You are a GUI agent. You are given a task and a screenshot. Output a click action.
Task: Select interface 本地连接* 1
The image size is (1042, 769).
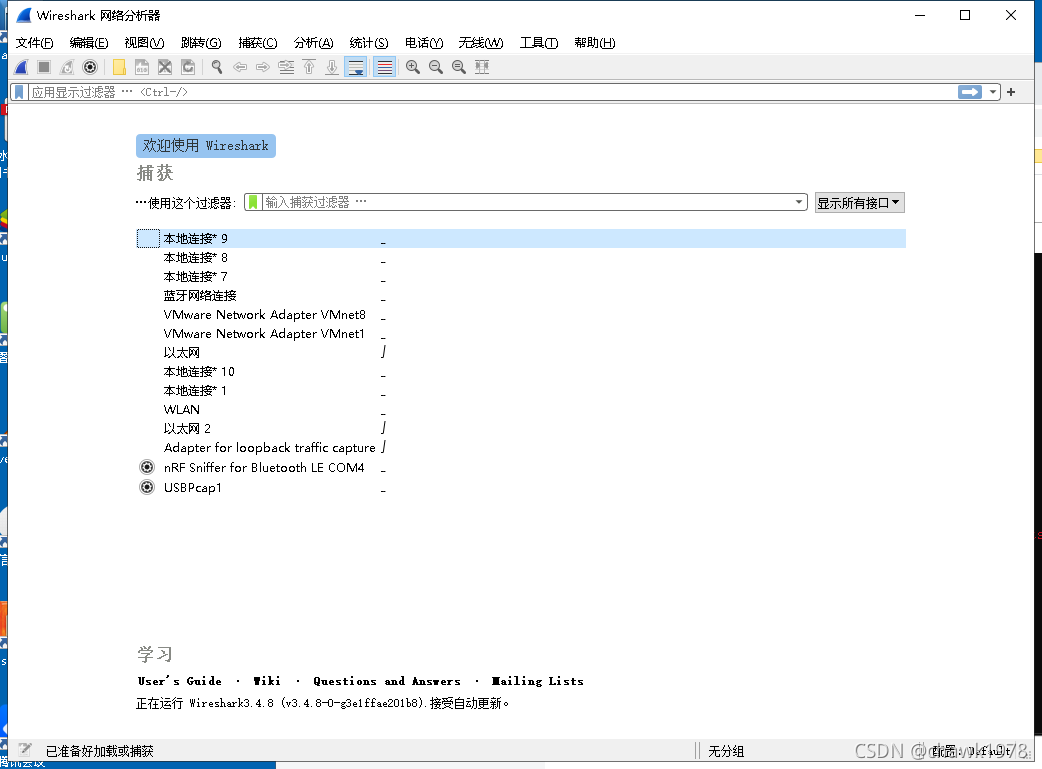pos(521,391)
